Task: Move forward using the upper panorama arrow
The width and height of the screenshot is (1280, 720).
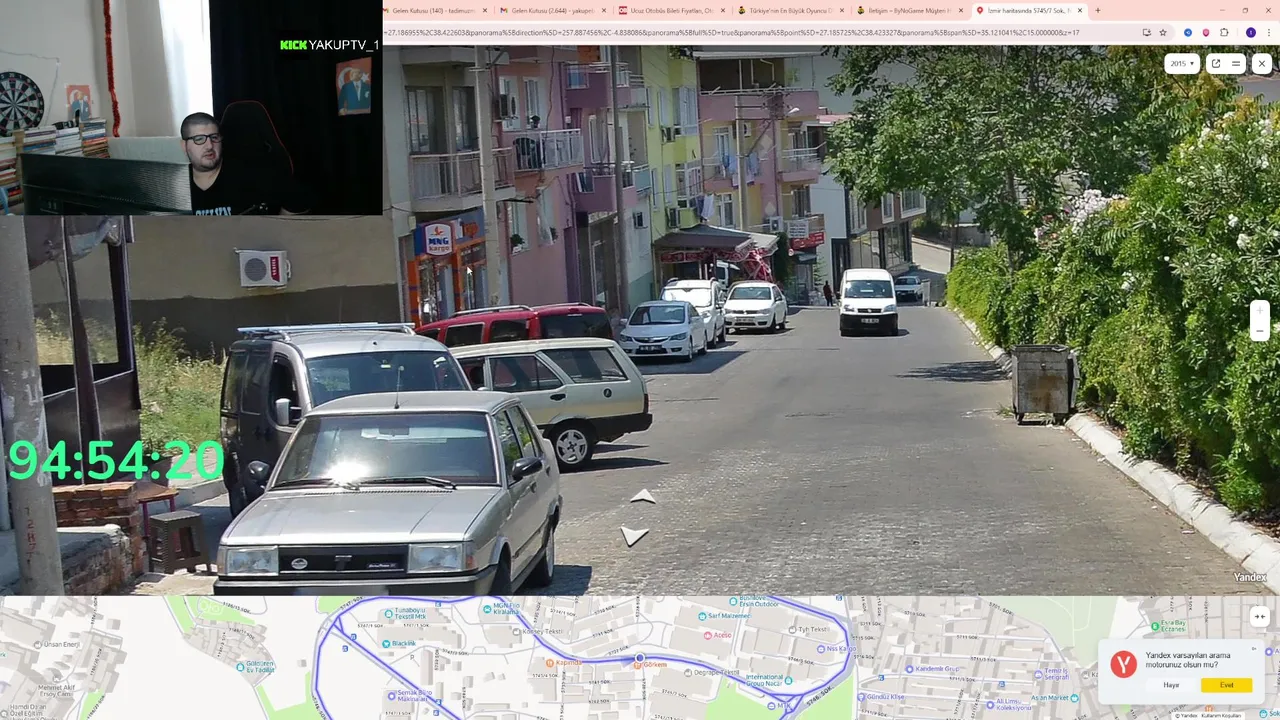Action: (x=643, y=496)
